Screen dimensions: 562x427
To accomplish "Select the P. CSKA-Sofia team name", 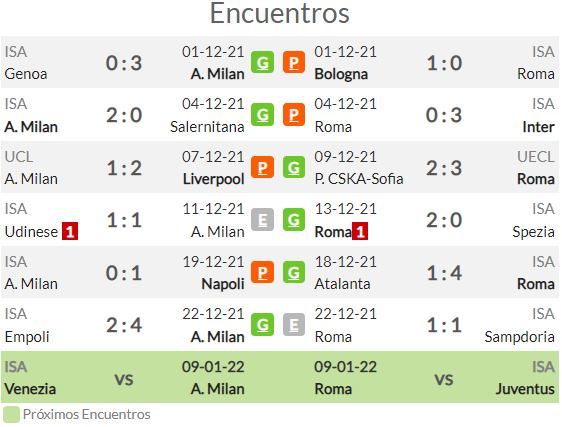I will [359, 179].
